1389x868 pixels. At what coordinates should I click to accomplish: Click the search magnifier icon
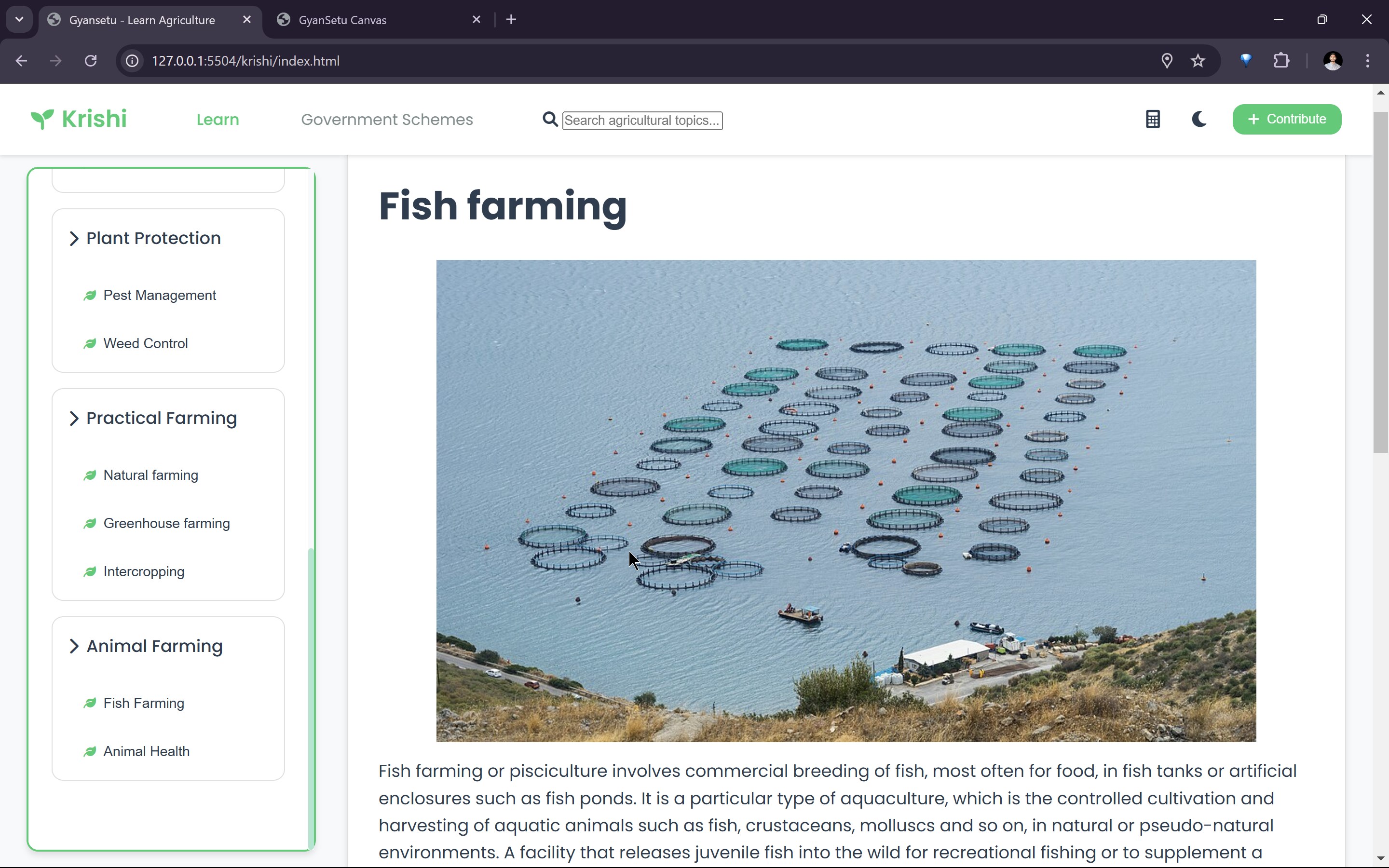[x=550, y=120]
